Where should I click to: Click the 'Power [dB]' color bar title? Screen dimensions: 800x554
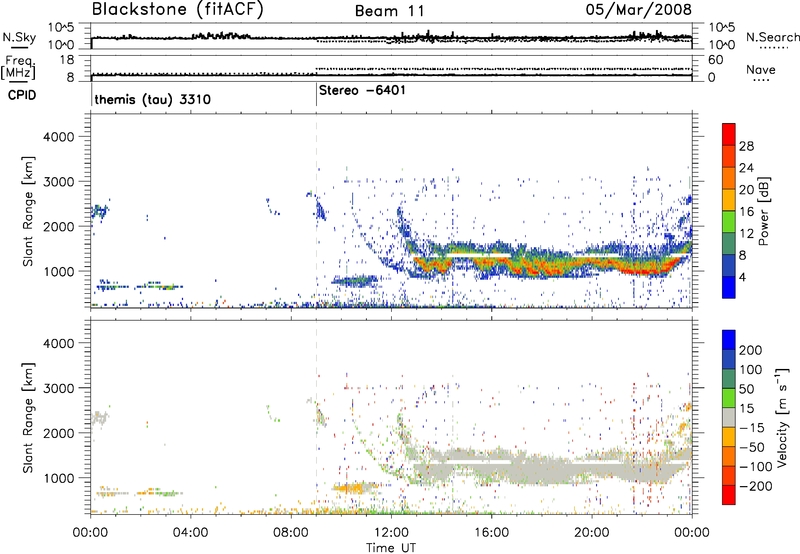pos(764,211)
